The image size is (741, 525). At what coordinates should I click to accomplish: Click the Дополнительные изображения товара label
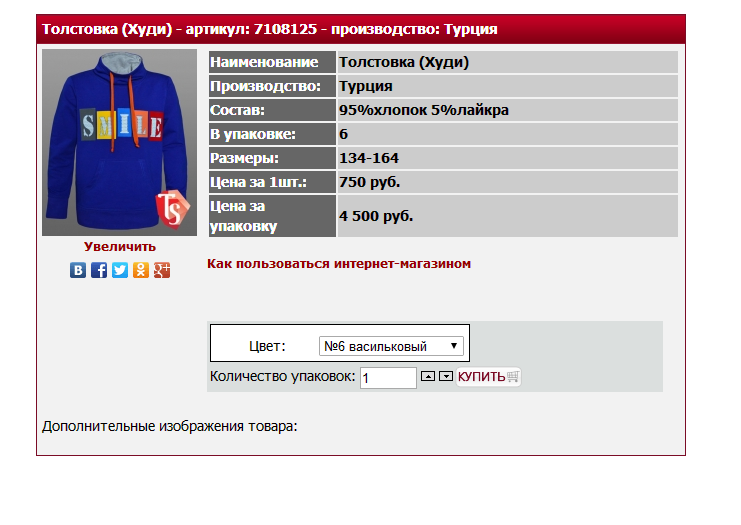click(x=170, y=426)
